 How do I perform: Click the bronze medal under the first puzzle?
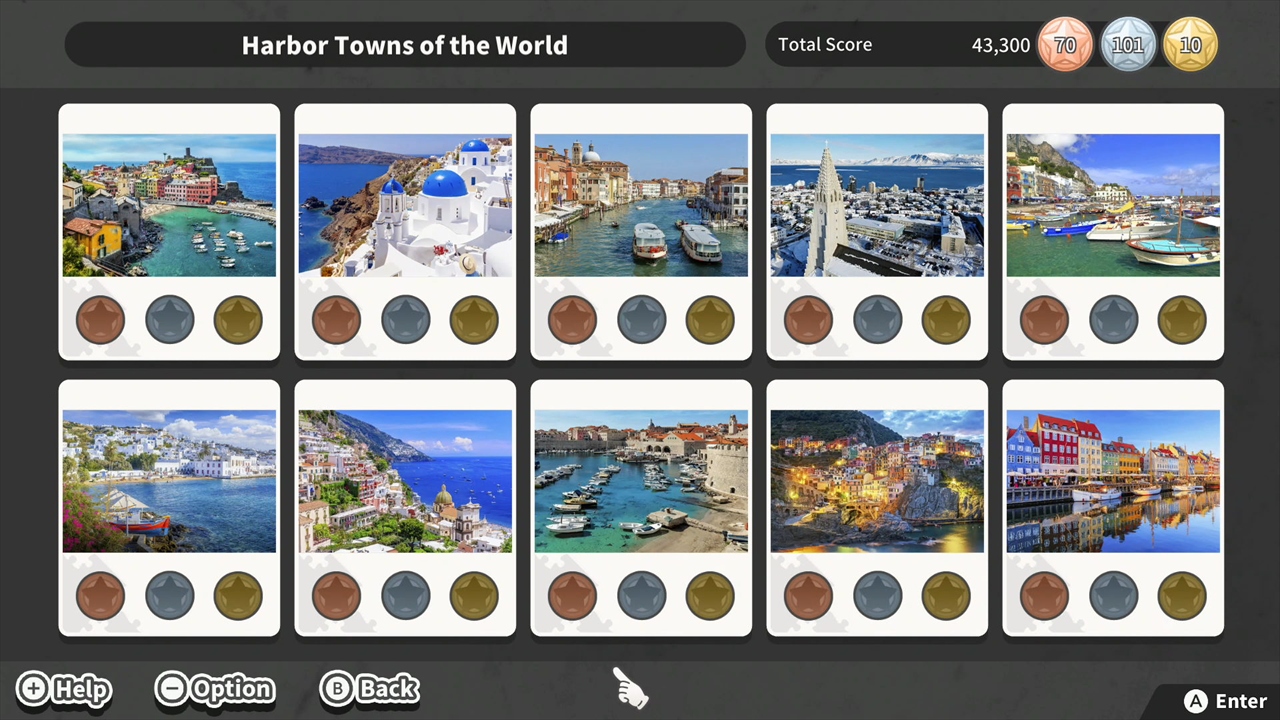click(100, 320)
